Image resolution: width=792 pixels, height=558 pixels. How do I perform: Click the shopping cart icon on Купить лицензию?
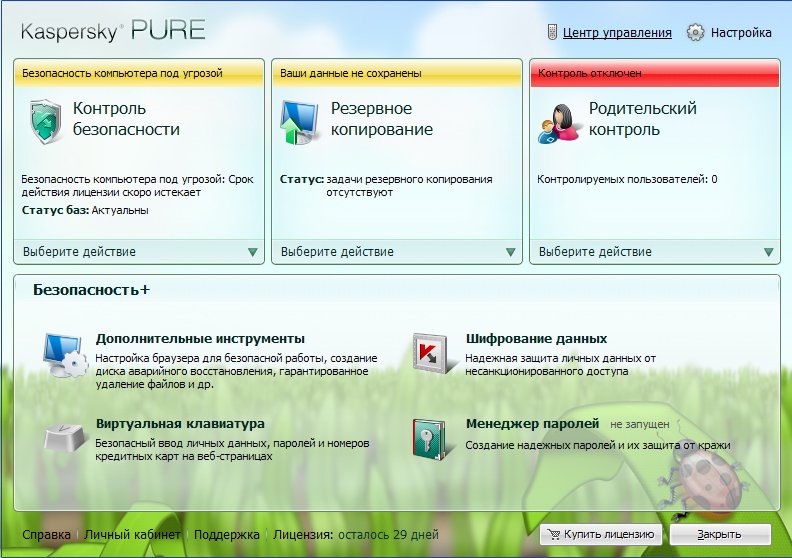coord(554,534)
